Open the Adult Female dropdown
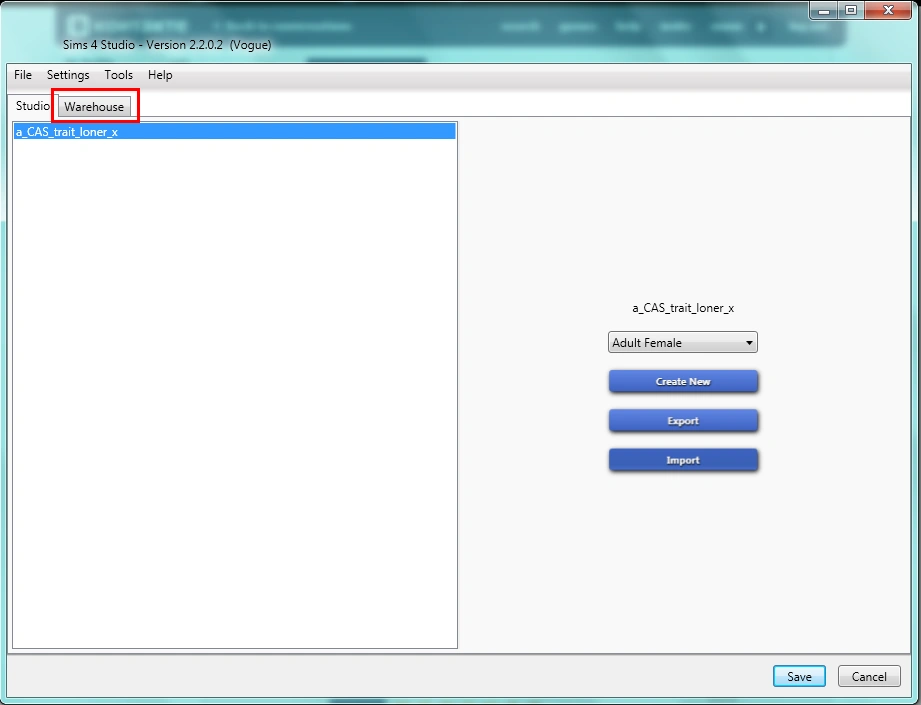This screenshot has height=705, width=921. coord(683,343)
